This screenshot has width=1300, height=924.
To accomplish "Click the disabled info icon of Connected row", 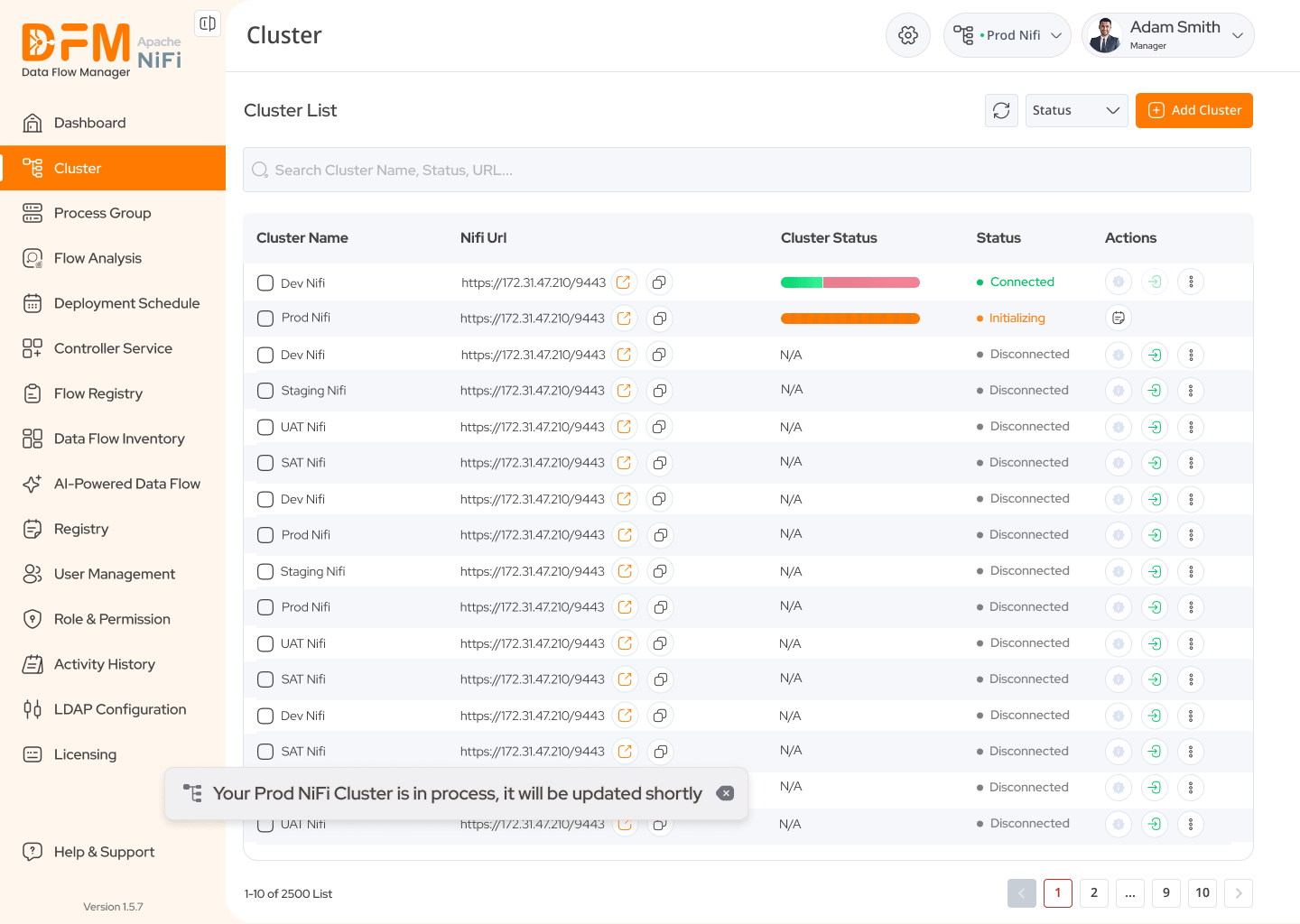I will pos(1119,282).
